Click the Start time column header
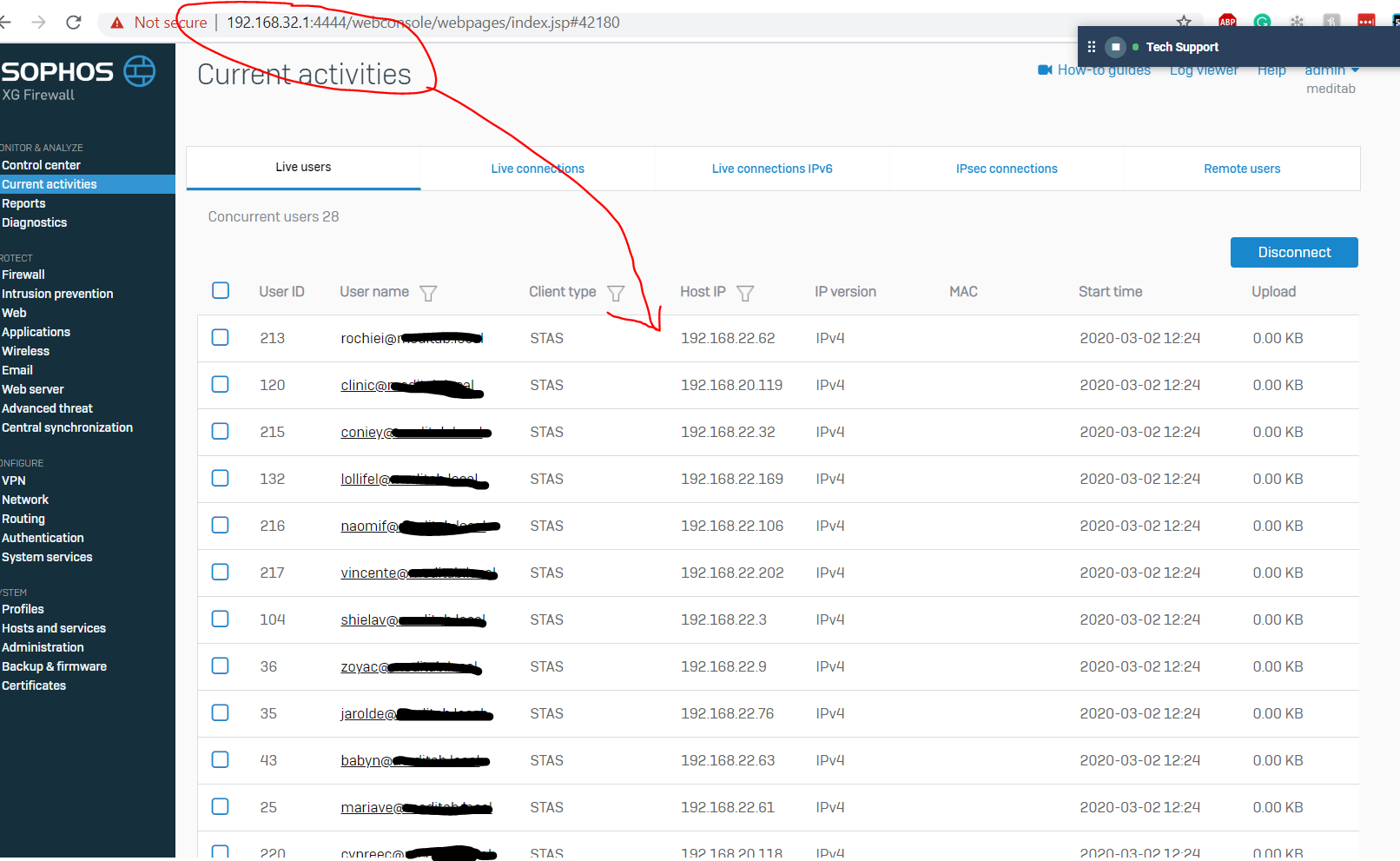The height and width of the screenshot is (861, 1400). click(x=1110, y=292)
